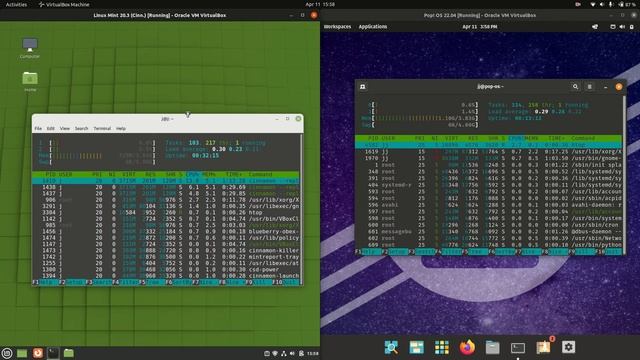640x360 pixels.
Task: Select mintreport-tray process row
Action: [166, 257]
